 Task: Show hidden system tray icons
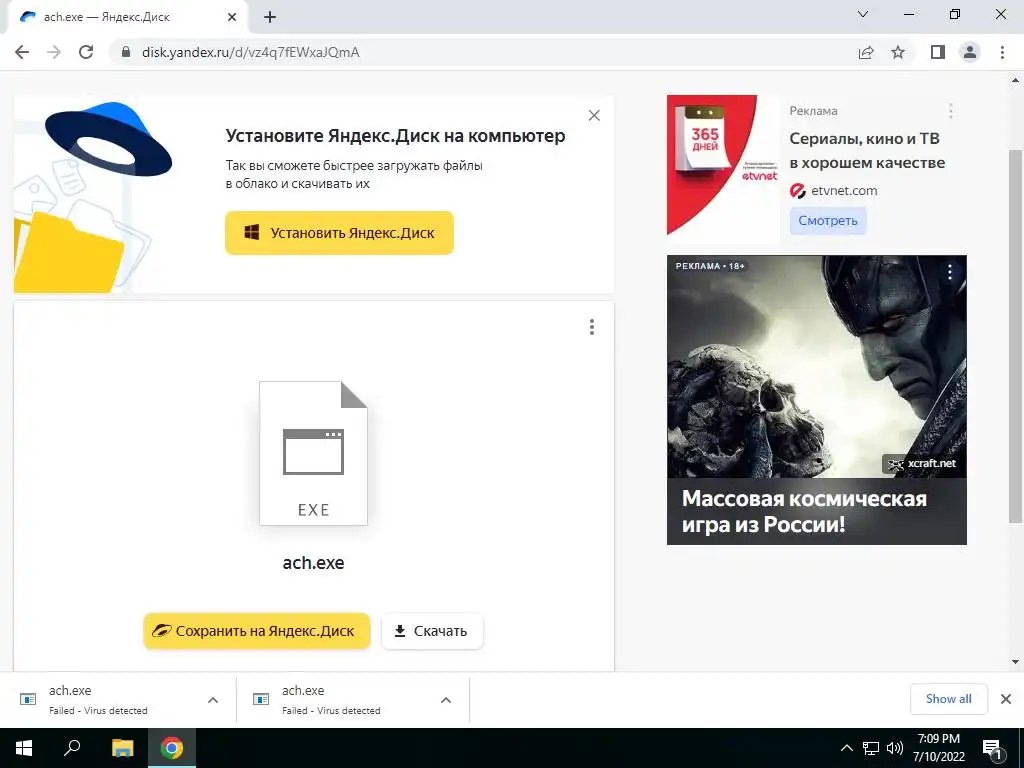(846, 748)
